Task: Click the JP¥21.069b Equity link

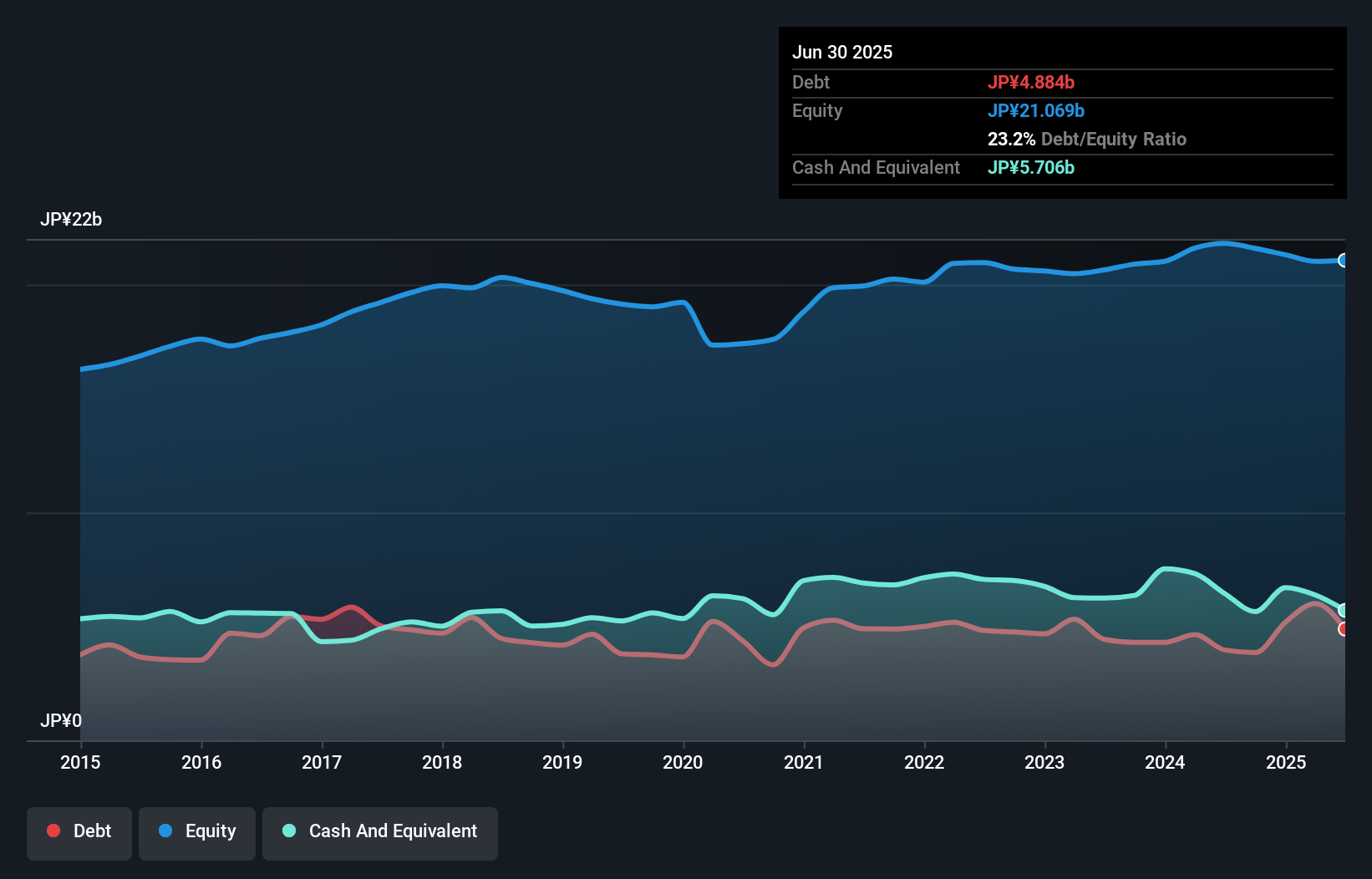Action: (1037, 109)
